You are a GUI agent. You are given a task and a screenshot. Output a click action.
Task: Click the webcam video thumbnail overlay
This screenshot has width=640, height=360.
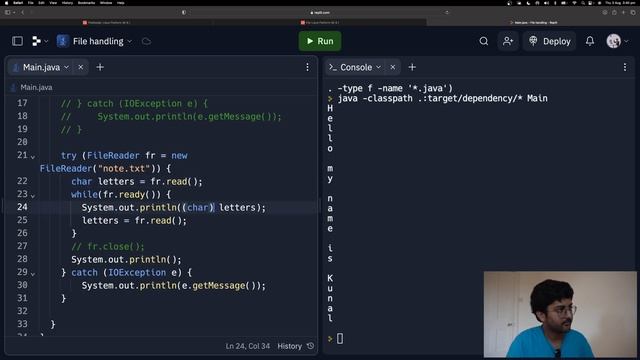560,314
